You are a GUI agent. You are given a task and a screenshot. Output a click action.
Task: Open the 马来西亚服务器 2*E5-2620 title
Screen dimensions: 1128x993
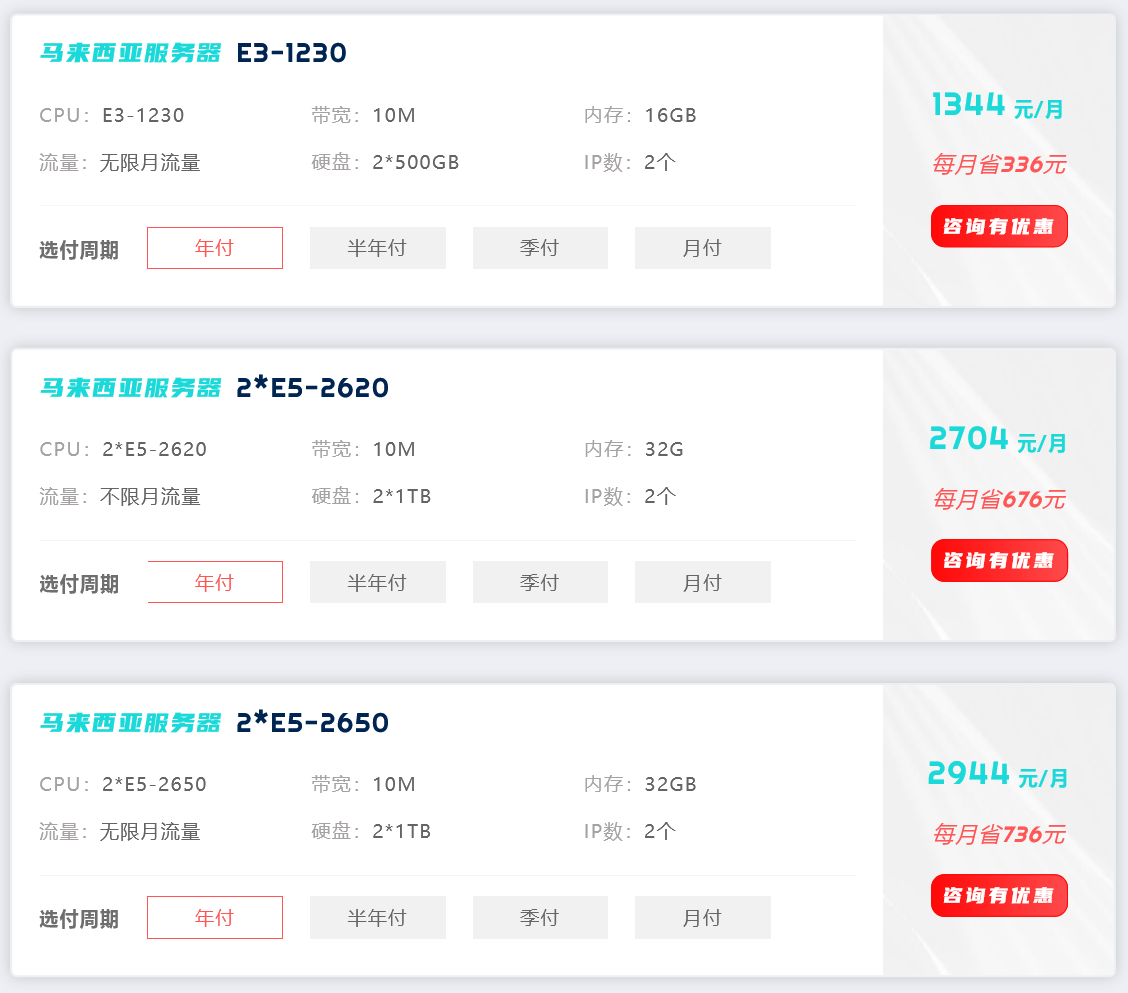[x=214, y=388]
